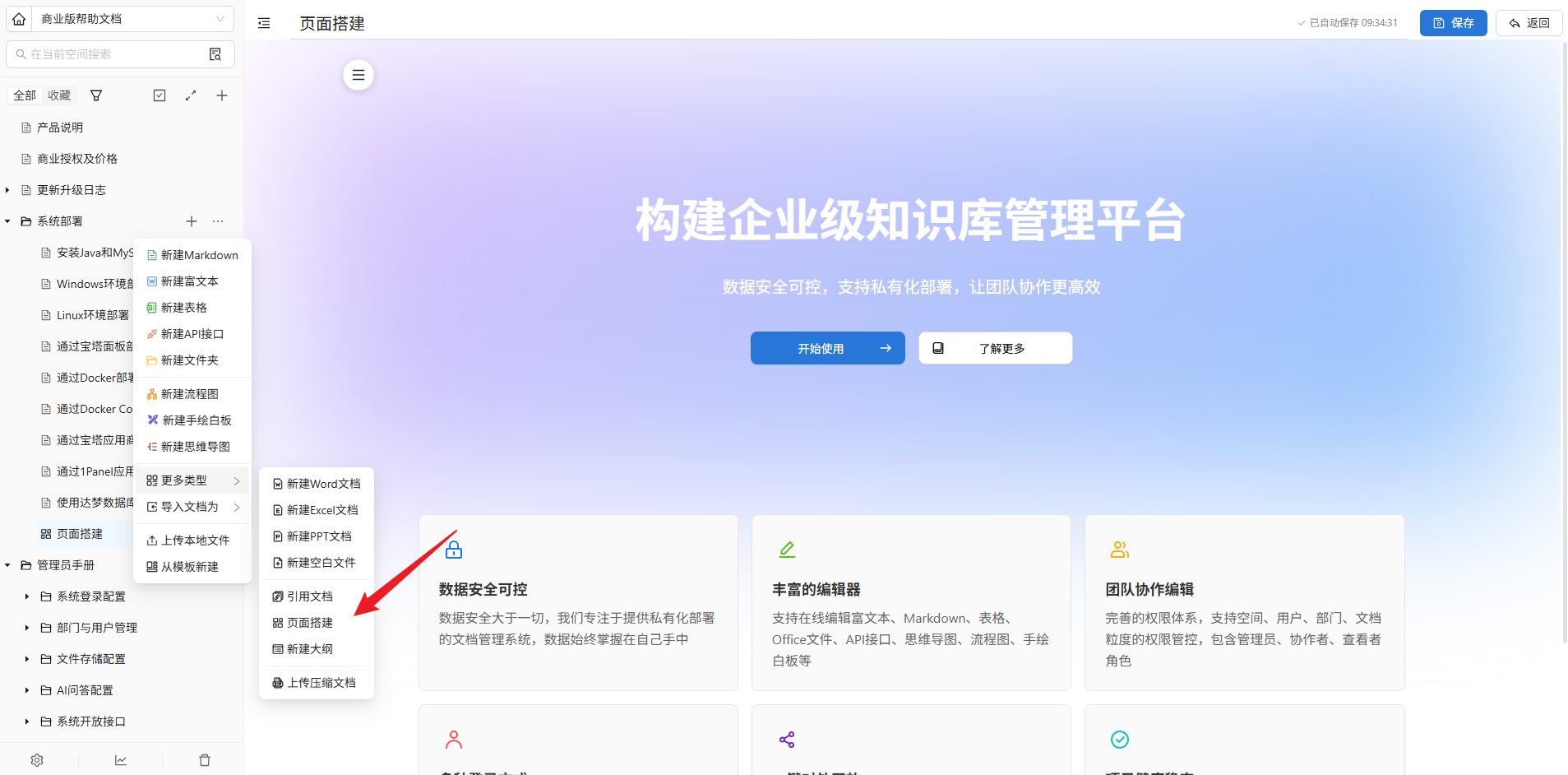The width and height of the screenshot is (1568, 775).
Task: Choose 新建思维导图 menu entry
Action: coord(192,447)
